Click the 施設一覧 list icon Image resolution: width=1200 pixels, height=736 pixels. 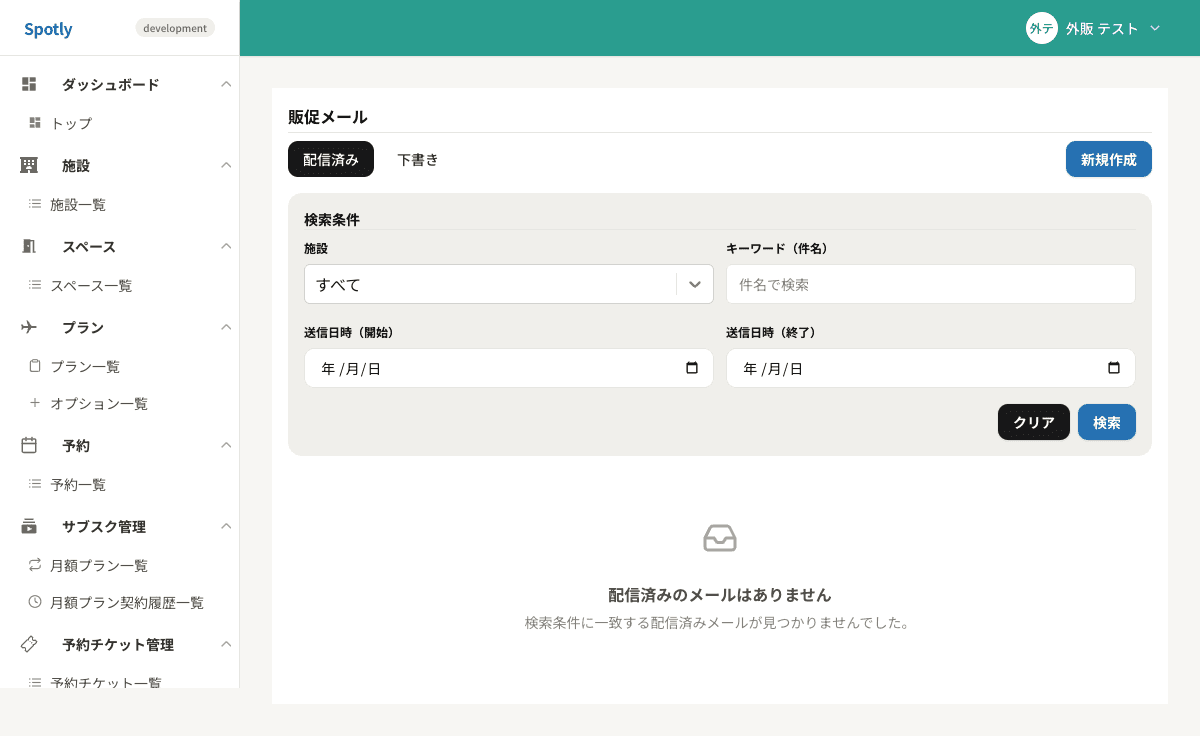[x=35, y=204]
